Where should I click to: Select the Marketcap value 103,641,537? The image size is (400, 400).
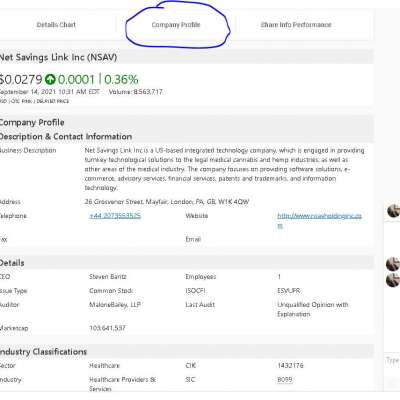click(107, 328)
